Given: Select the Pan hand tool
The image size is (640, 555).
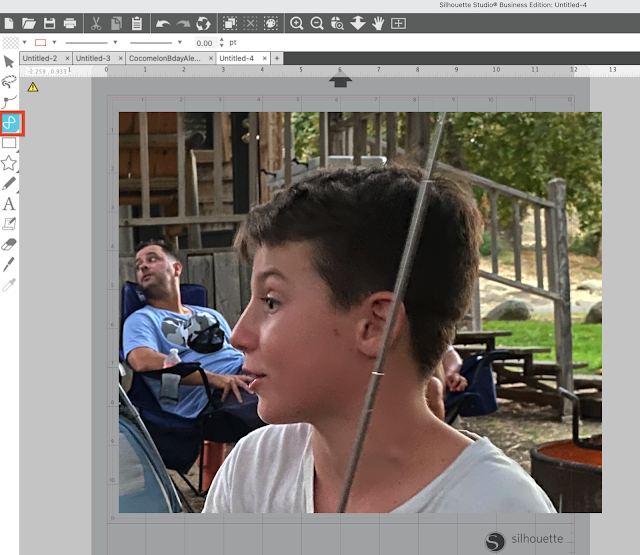Looking at the screenshot, I should pyautogui.click(x=378, y=23).
